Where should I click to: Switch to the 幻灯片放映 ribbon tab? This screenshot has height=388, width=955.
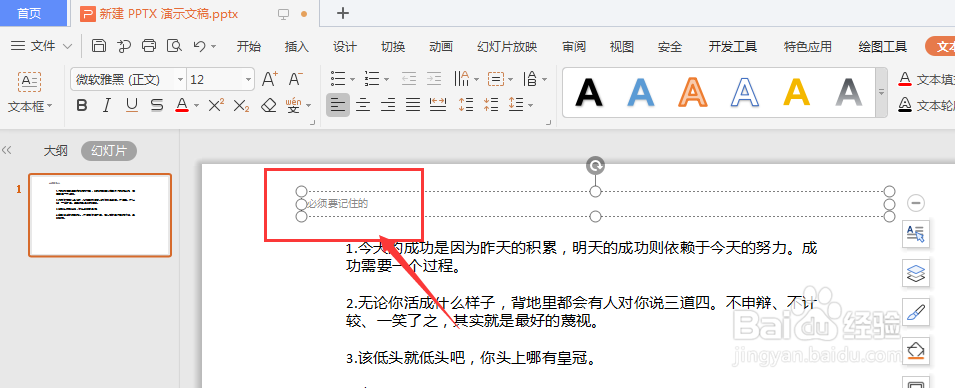507,47
